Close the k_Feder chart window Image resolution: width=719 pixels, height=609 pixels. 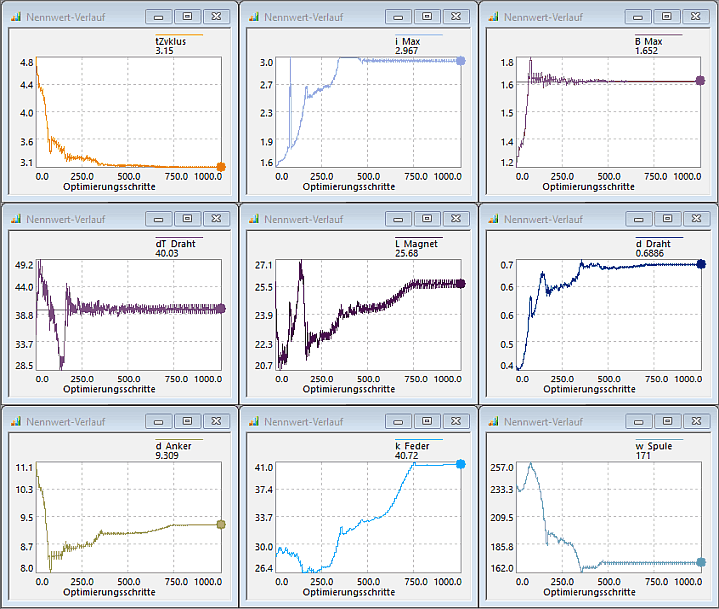(455, 420)
